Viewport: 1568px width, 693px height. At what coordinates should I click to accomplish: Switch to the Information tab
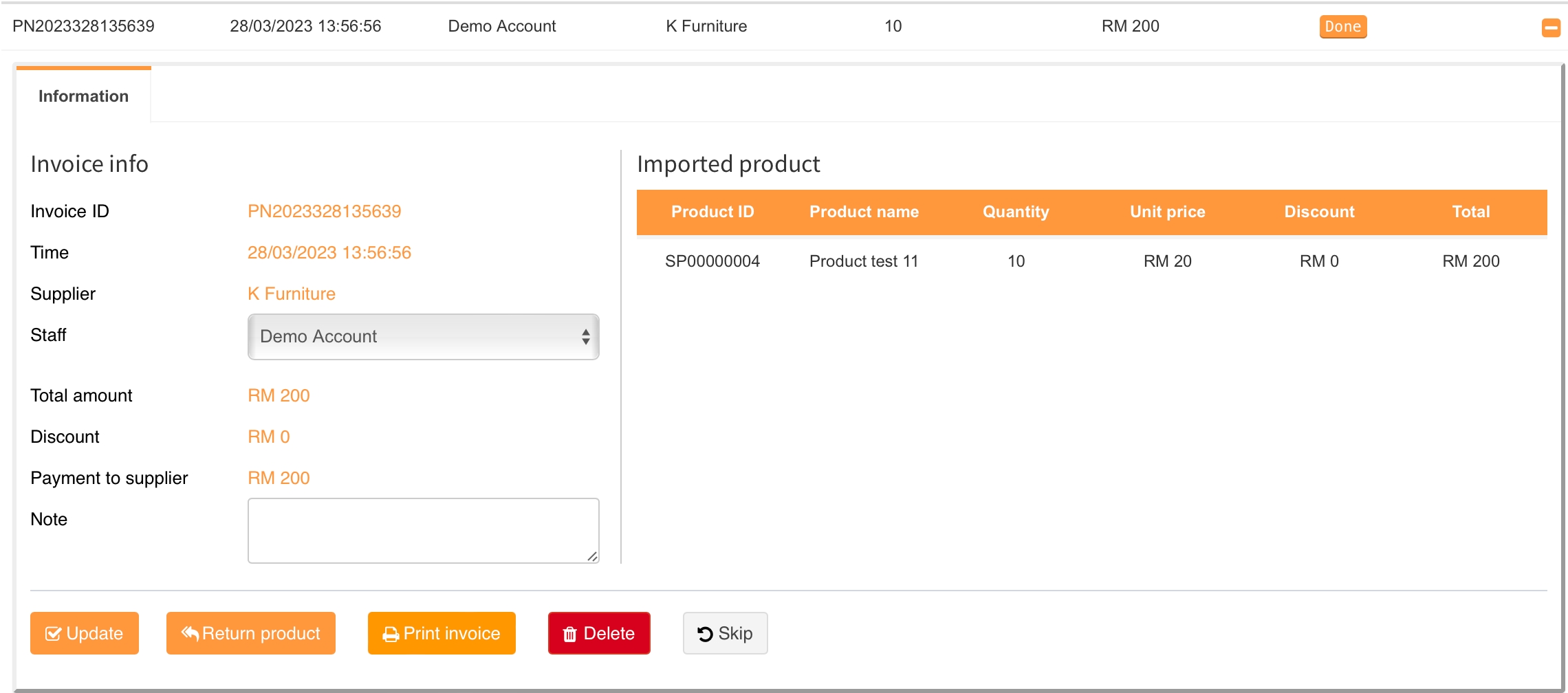click(x=83, y=96)
